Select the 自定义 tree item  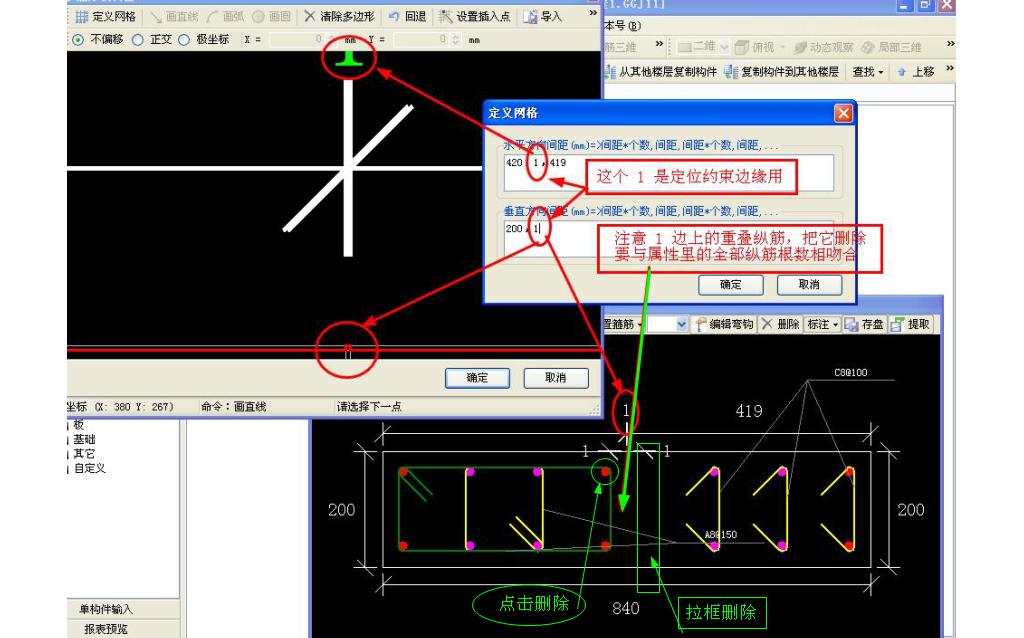point(89,468)
